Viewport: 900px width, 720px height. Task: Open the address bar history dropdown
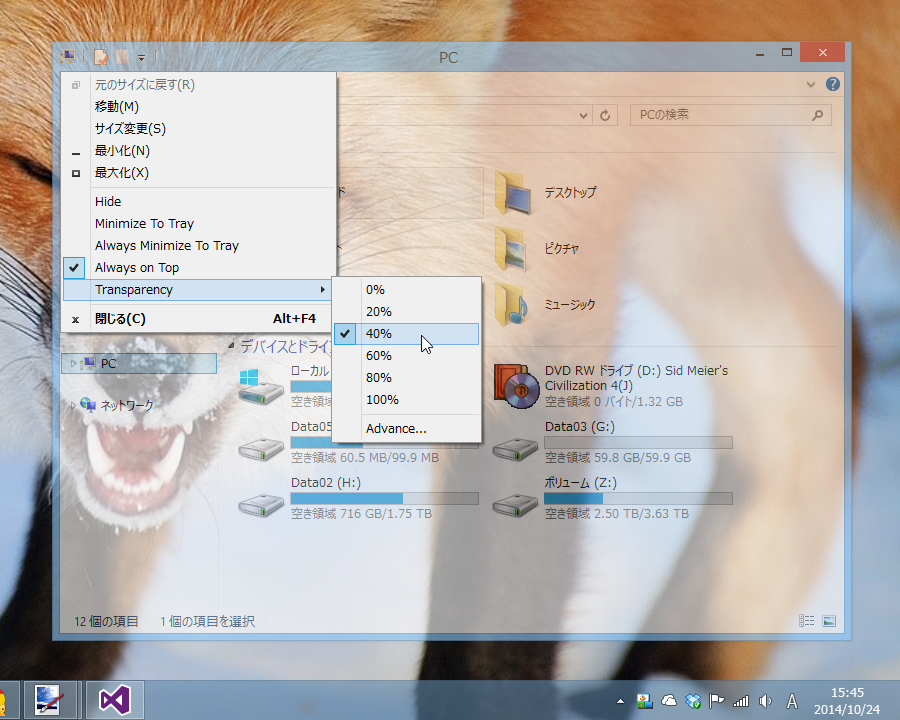point(583,115)
